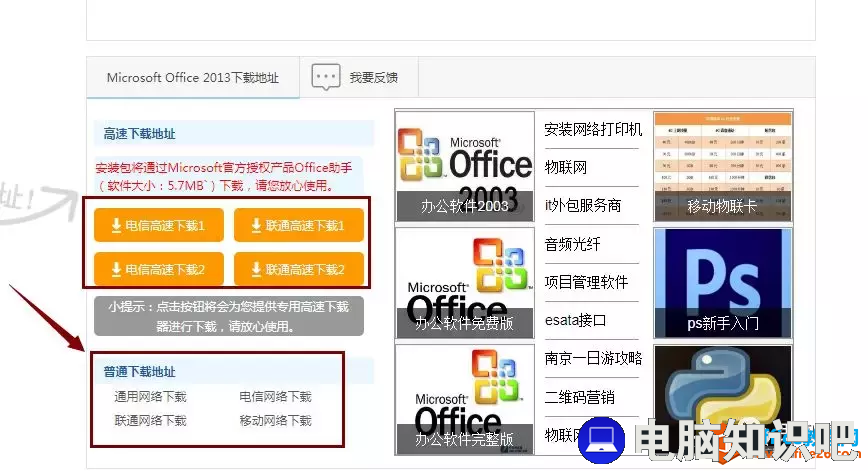Click the 音频光纤 link
This screenshot has height=471, width=868.
click(x=572, y=244)
